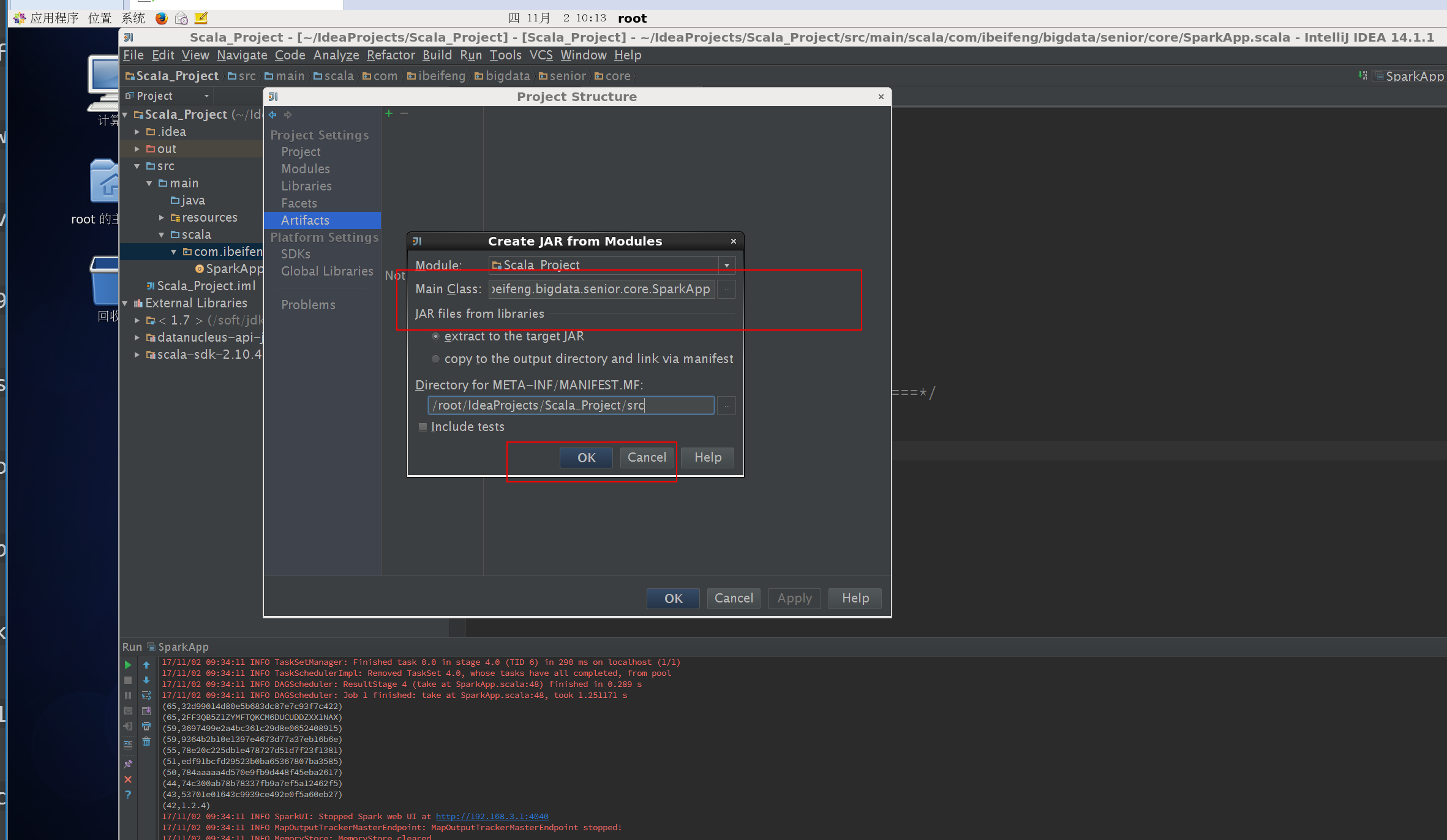
Task: Enable the Include tests checkbox
Action: (x=423, y=427)
